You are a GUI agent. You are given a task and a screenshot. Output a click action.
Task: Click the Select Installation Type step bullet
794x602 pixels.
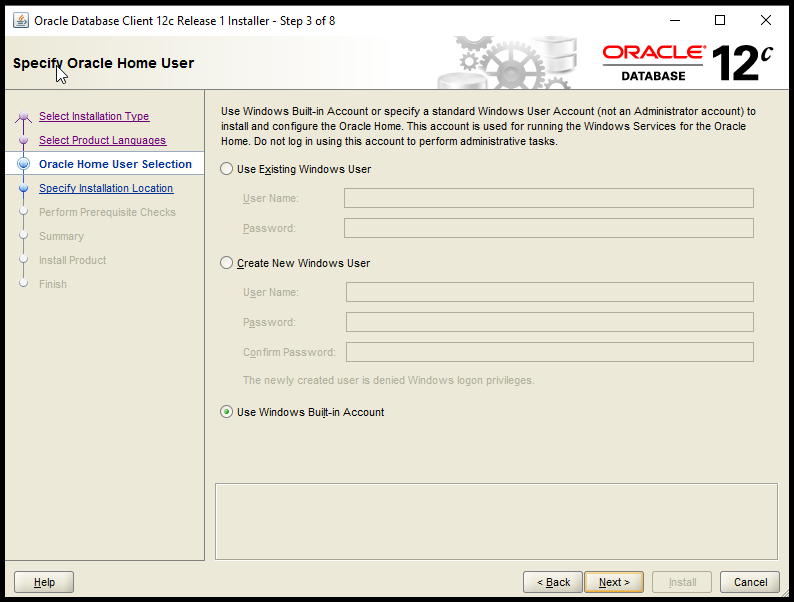click(x=23, y=117)
